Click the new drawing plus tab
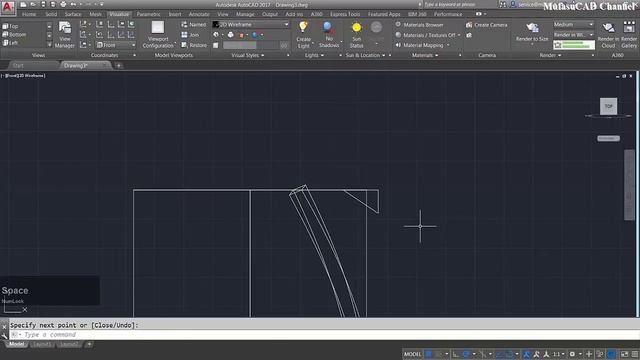640x360 pixels. (x=118, y=65)
